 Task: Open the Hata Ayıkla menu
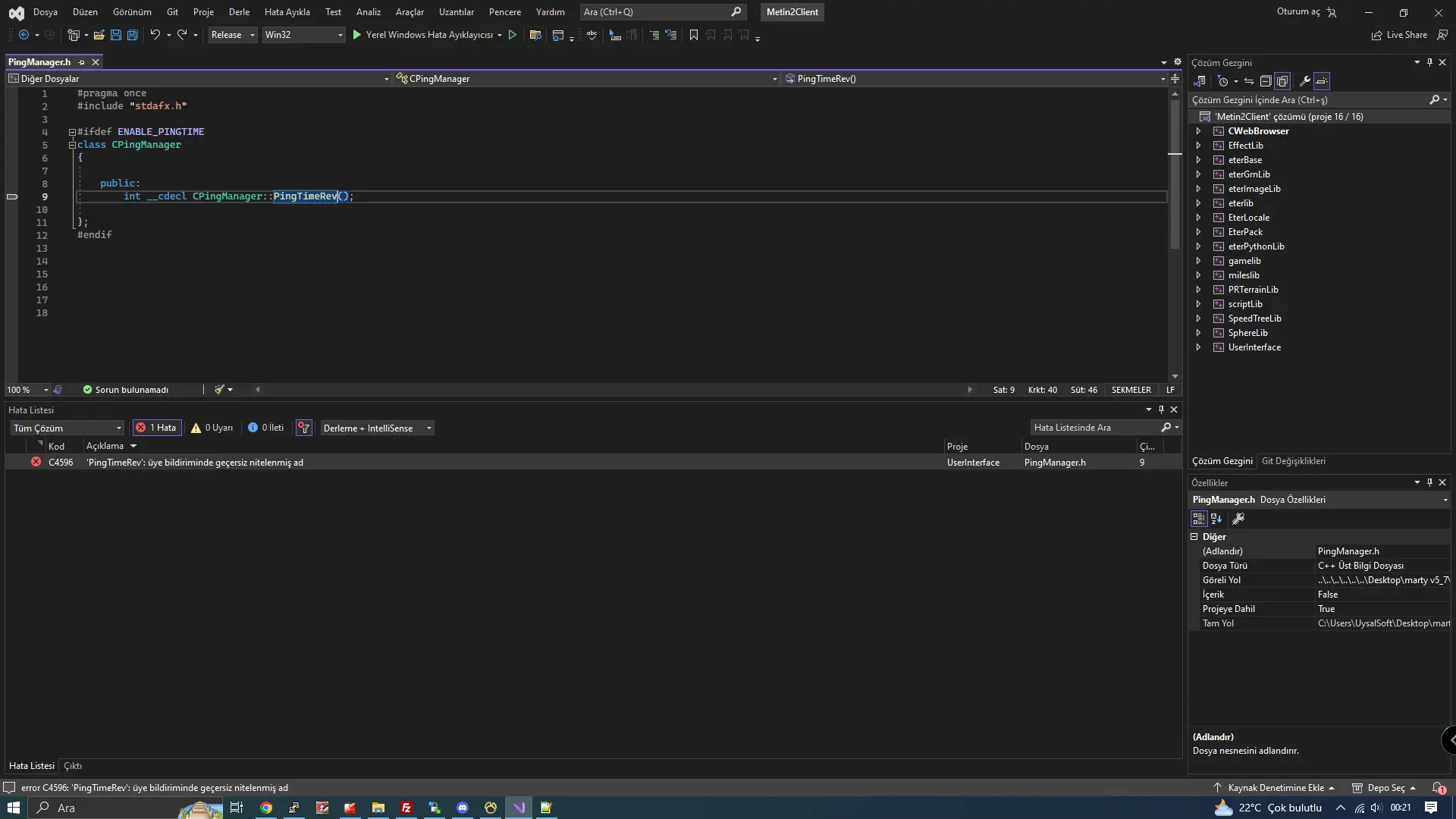click(x=287, y=12)
